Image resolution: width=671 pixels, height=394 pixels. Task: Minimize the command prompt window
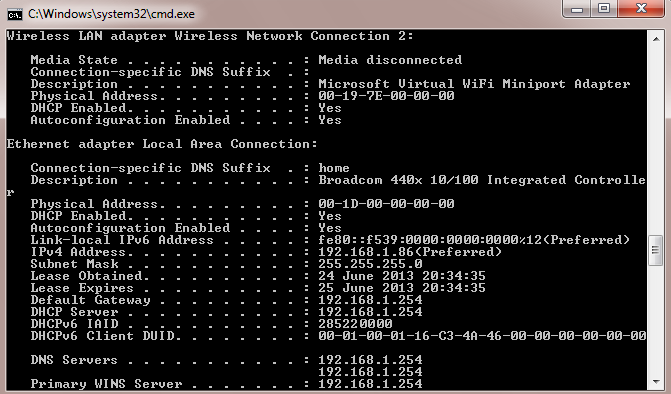pyautogui.click(x=577, y=8)
